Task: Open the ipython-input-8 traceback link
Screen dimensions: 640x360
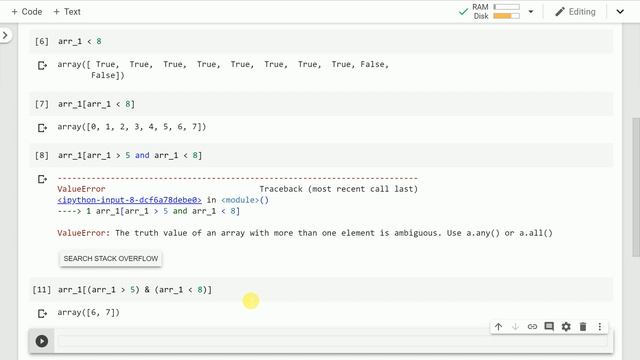Action: point(129,200)
